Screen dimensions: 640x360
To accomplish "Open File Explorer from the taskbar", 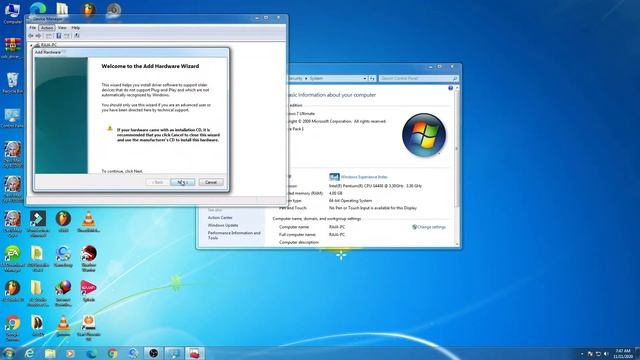I will pyautogui.click(x=50, y=353).
